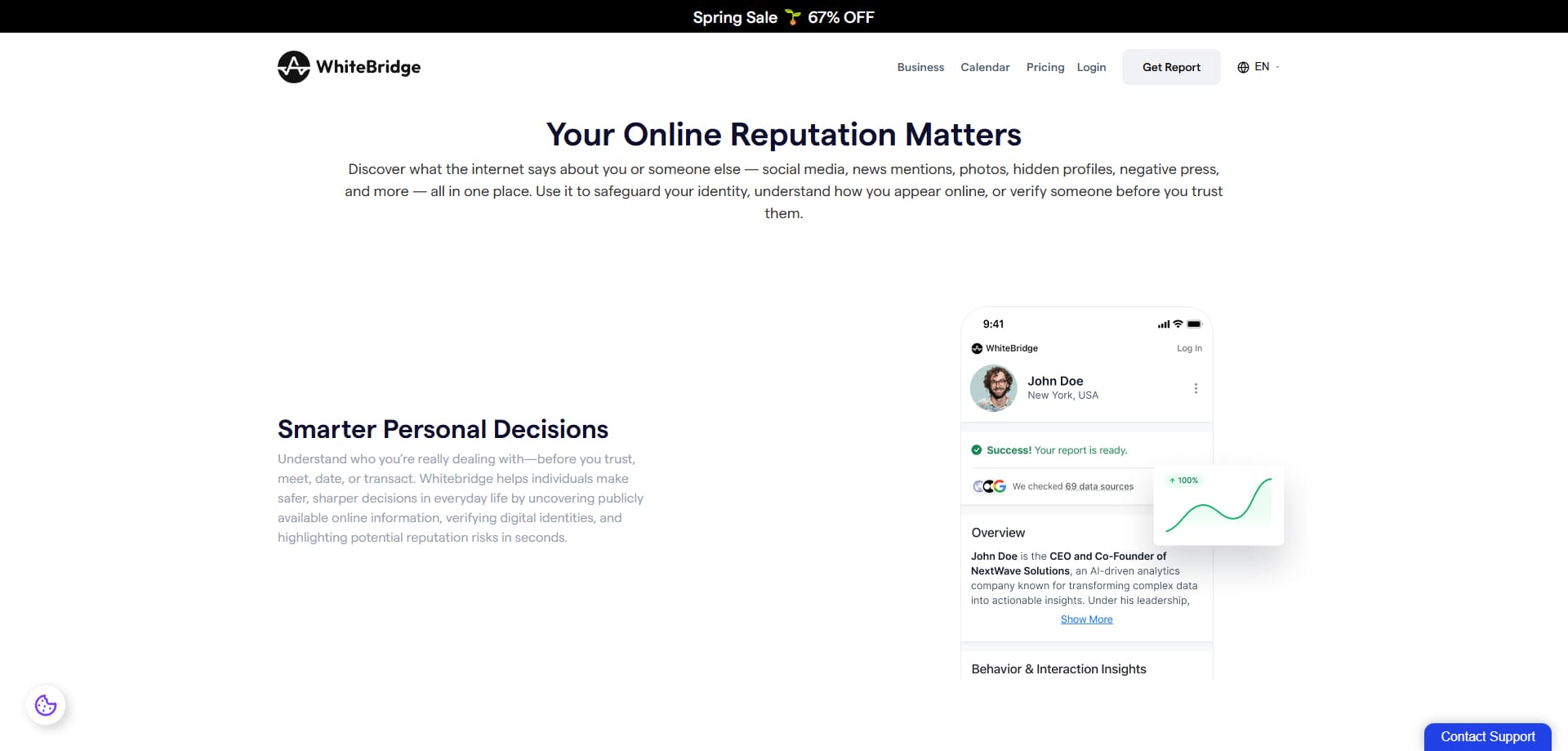Click the WhiteBridge brand name text
Image resolution: width=1568 pixels, height=751 pixels.
368,67
